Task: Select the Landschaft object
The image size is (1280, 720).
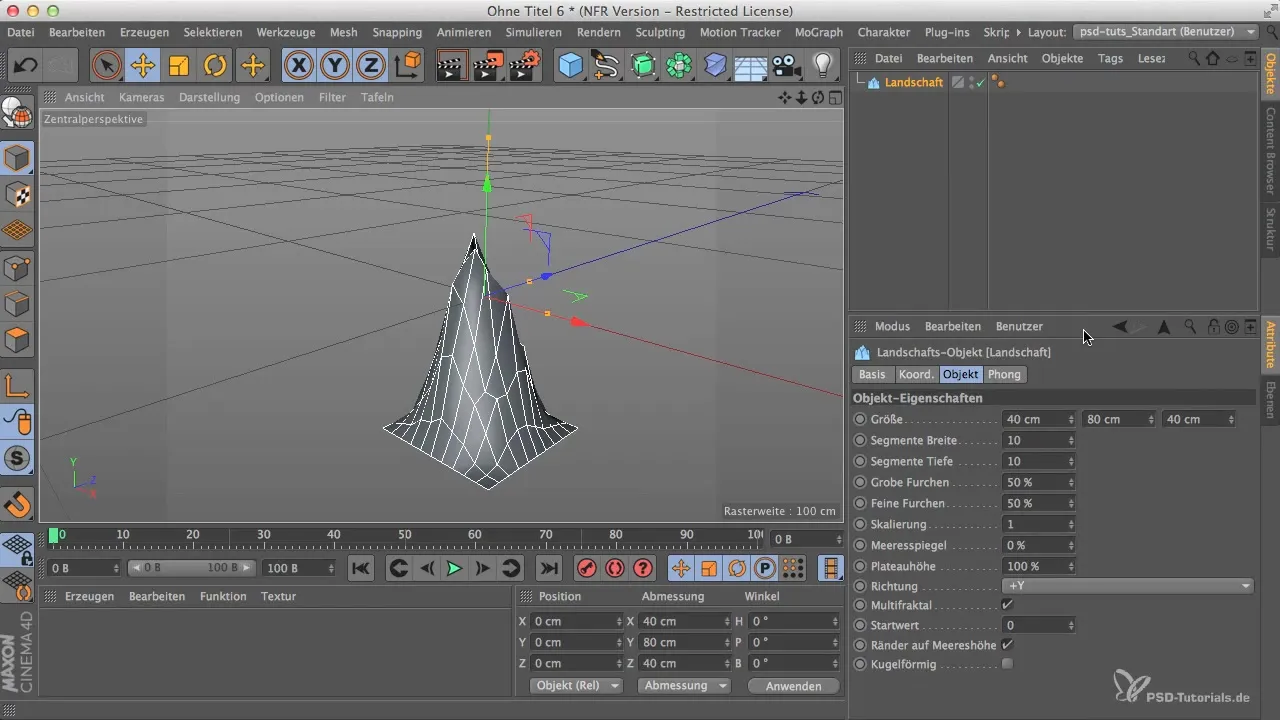Action: [914, 82]
